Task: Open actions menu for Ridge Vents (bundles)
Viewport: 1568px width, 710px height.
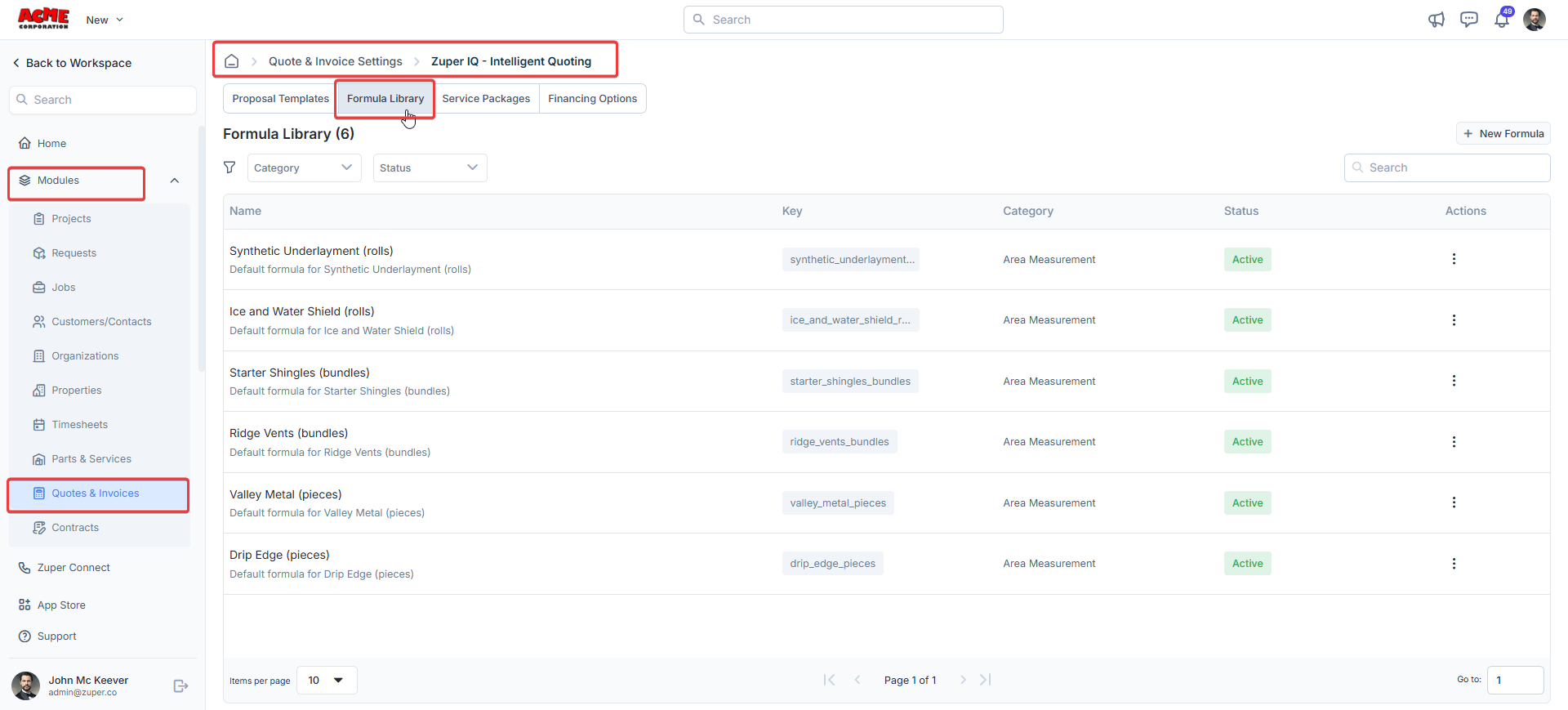Action: (x=1454, y=442)
